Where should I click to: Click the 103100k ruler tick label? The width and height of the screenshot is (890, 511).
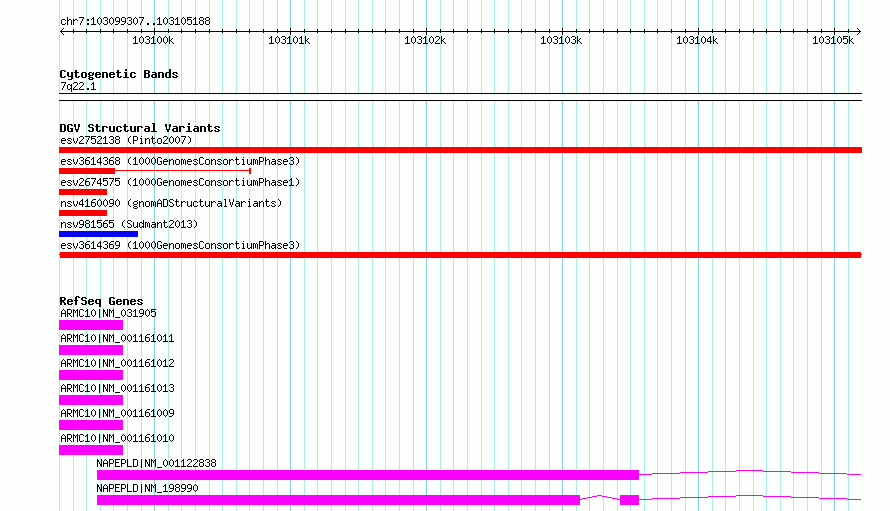click(153, 40)
